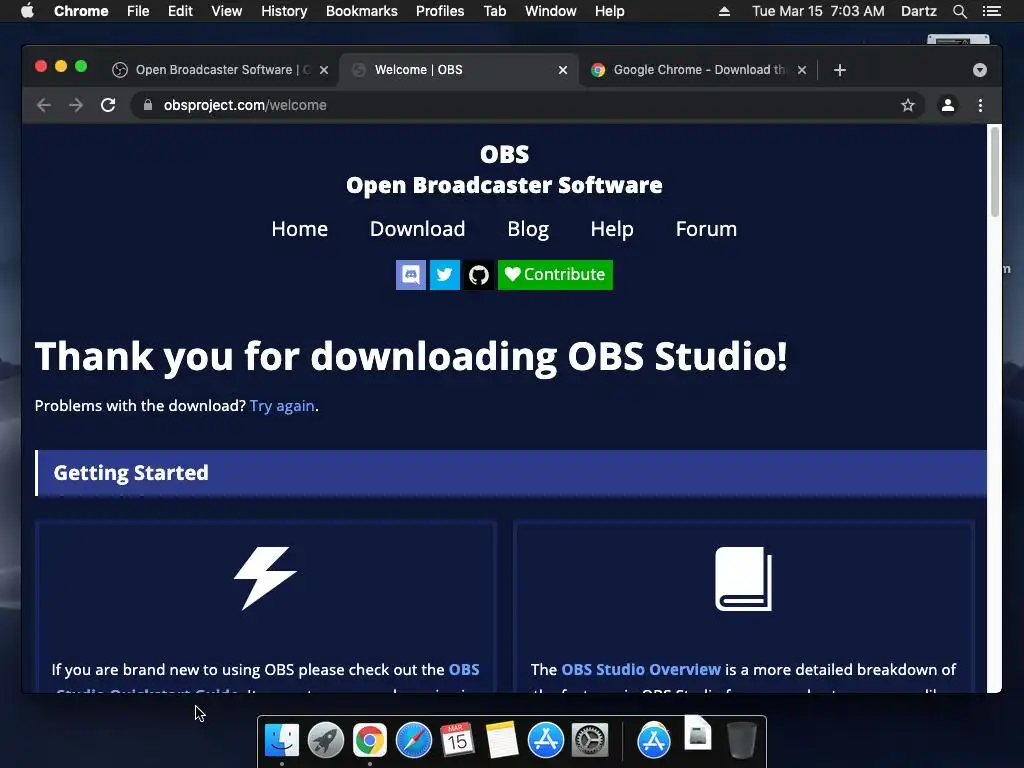Image resolution: width=1024 pixels, height=768 pixels.
Task: Open Finder from the Dock
Action: tap(281, 741)
